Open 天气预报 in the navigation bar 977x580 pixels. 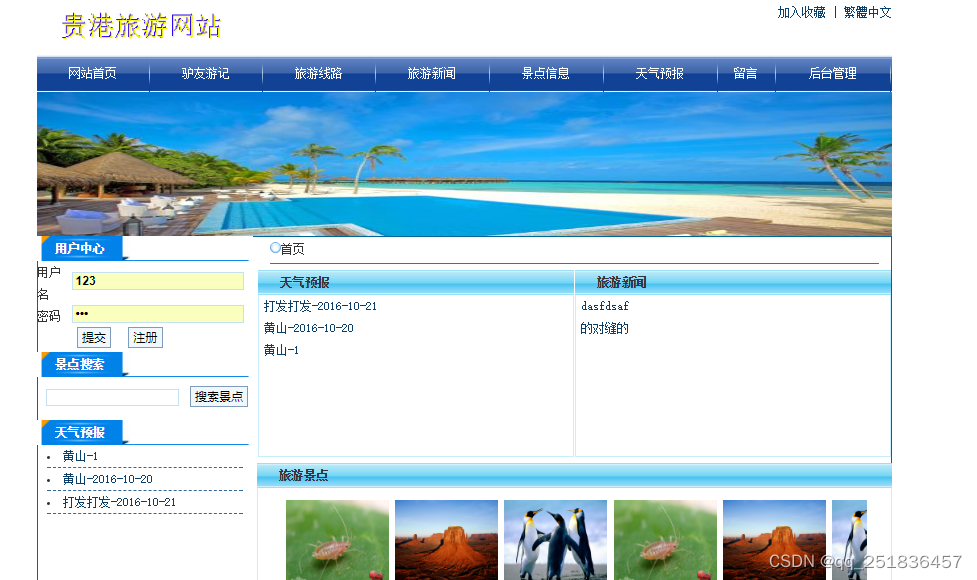[660, 74]
